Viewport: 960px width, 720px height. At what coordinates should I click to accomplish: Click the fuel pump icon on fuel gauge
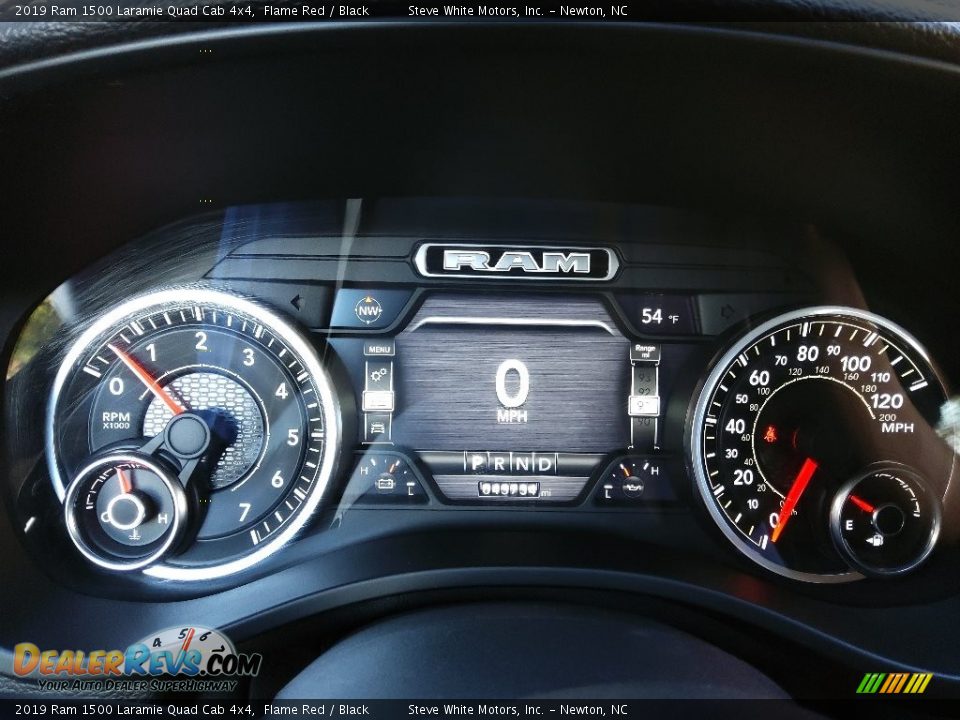tap(876, 540)
